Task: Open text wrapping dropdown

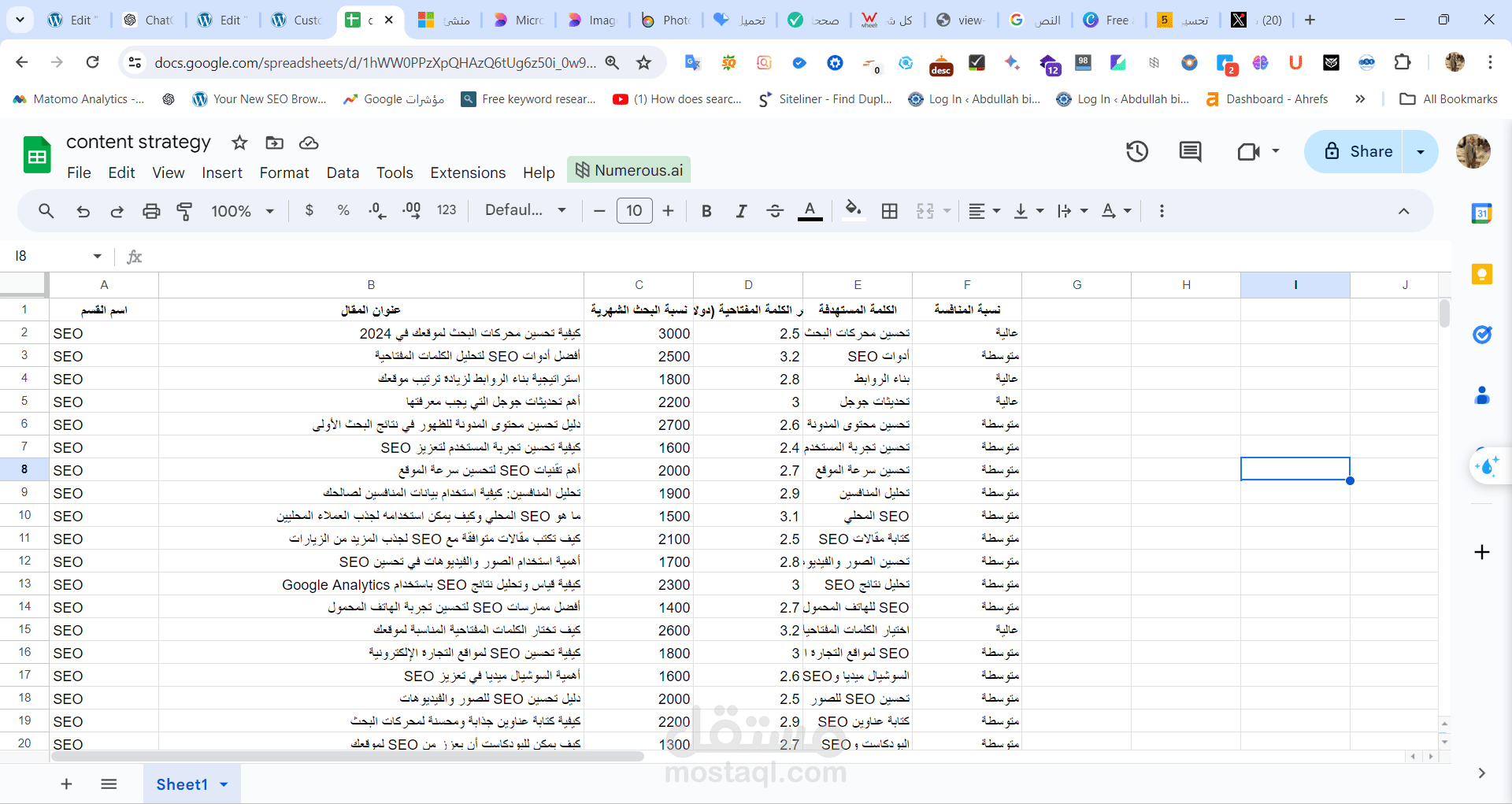Action: tap(1073, 210)
